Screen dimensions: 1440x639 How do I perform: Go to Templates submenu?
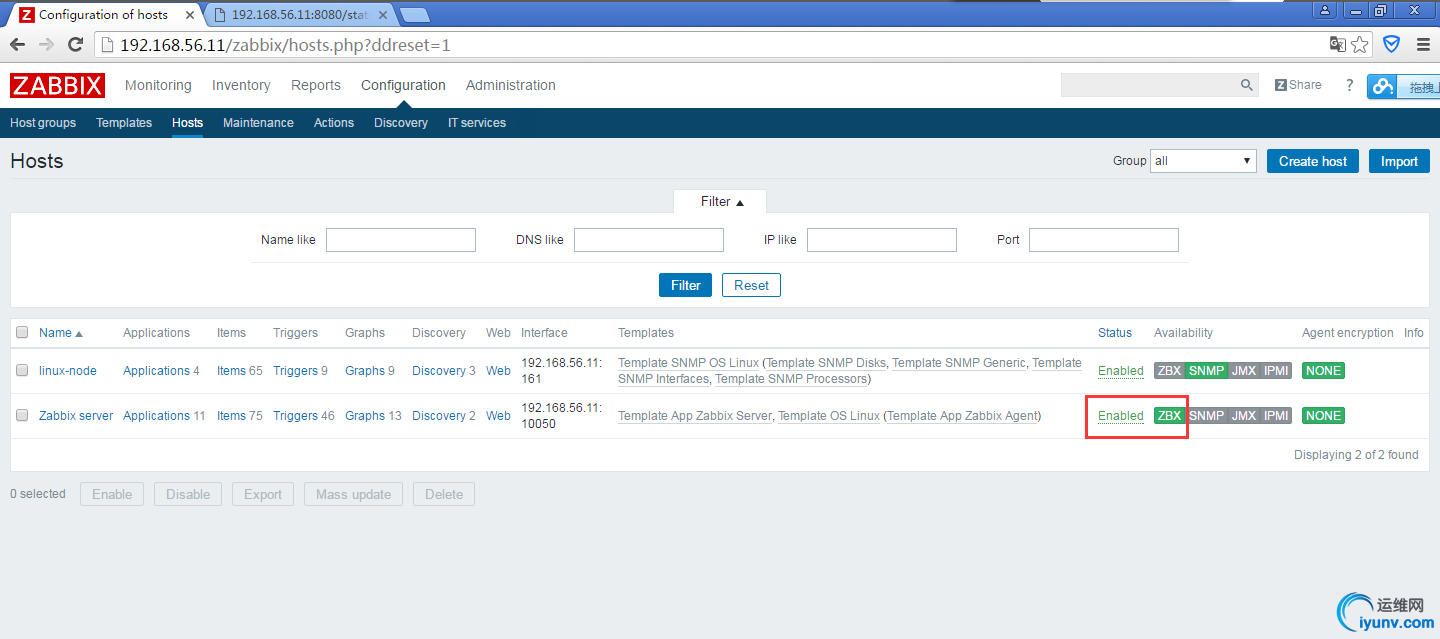click(124, 123)
